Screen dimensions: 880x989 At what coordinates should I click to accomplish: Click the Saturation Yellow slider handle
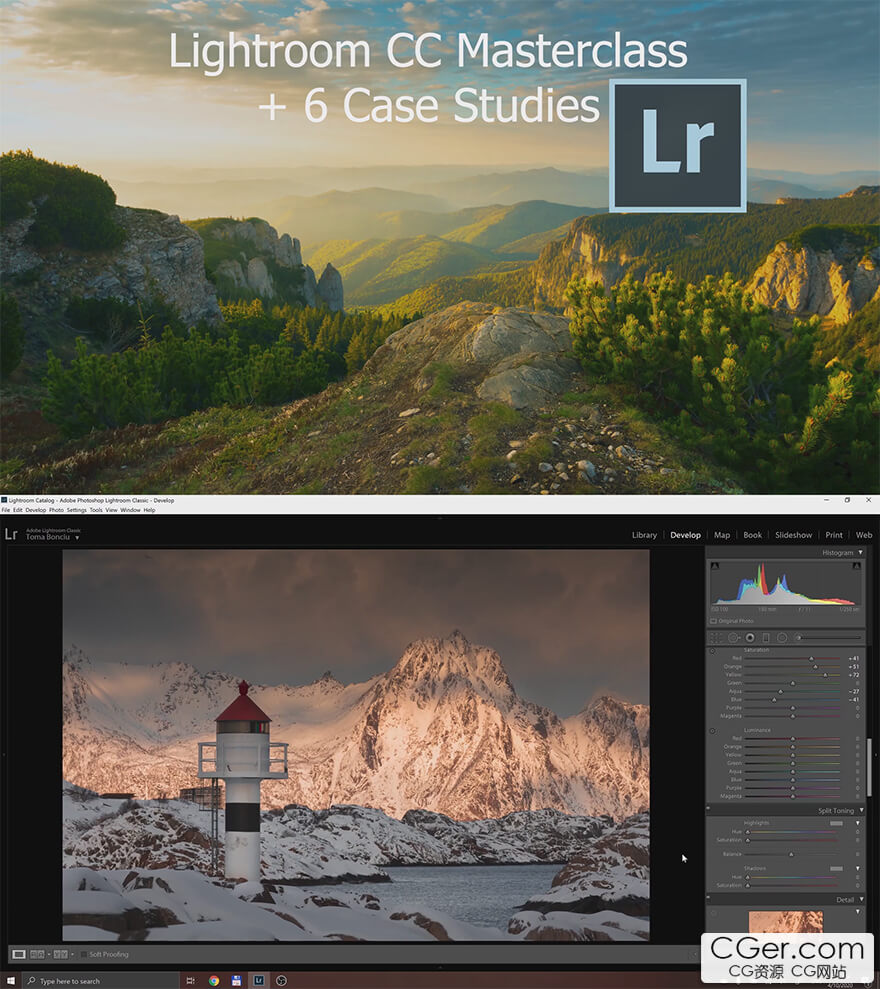tap(825, 675)
